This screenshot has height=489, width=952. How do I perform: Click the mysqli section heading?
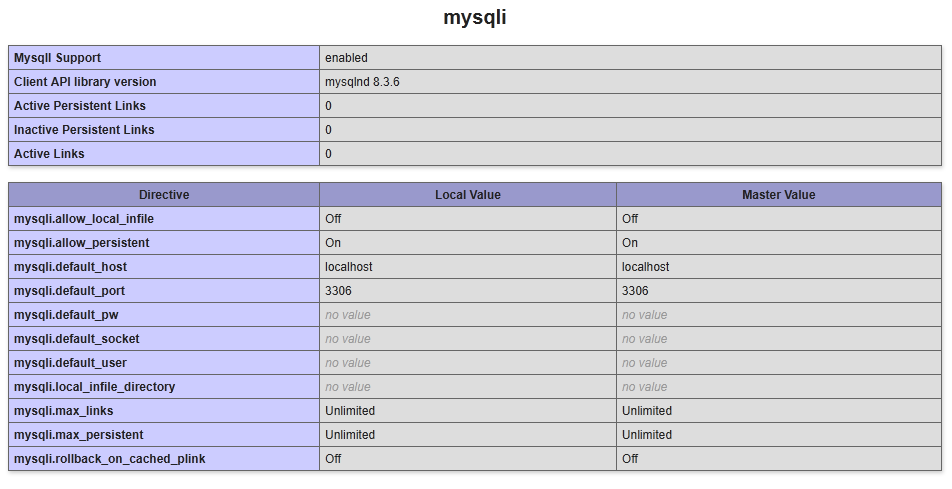475,18
